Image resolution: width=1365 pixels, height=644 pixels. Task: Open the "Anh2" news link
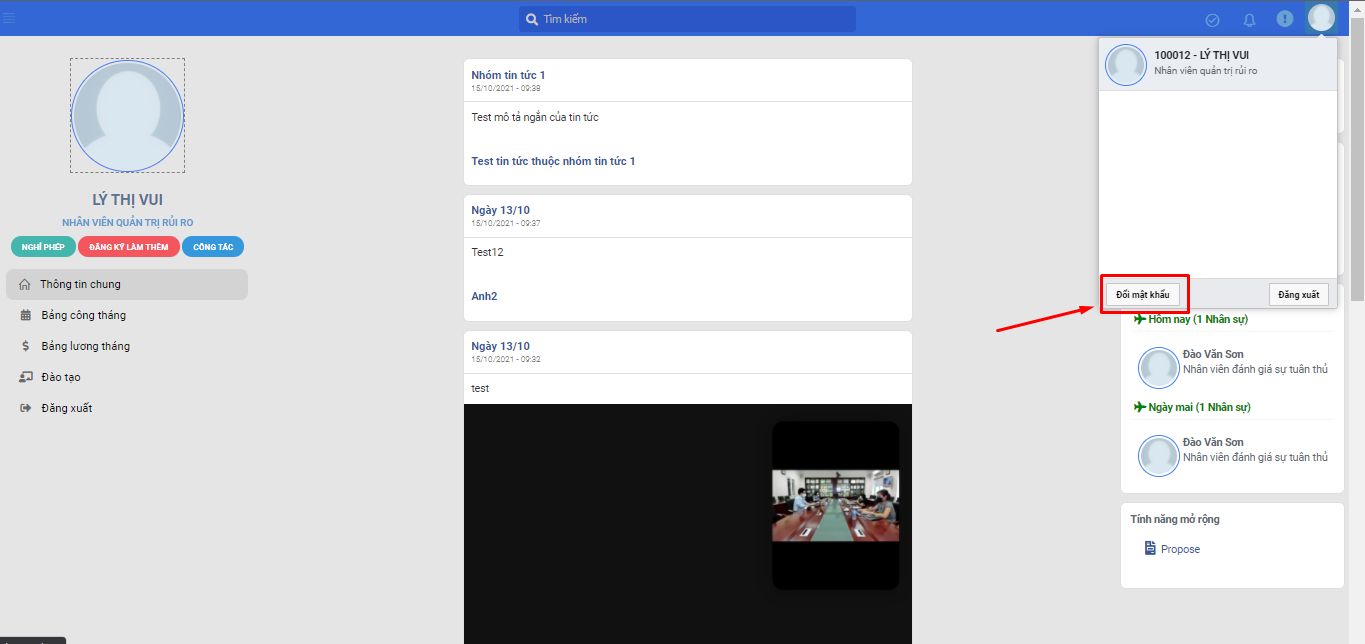click(484, 297)
